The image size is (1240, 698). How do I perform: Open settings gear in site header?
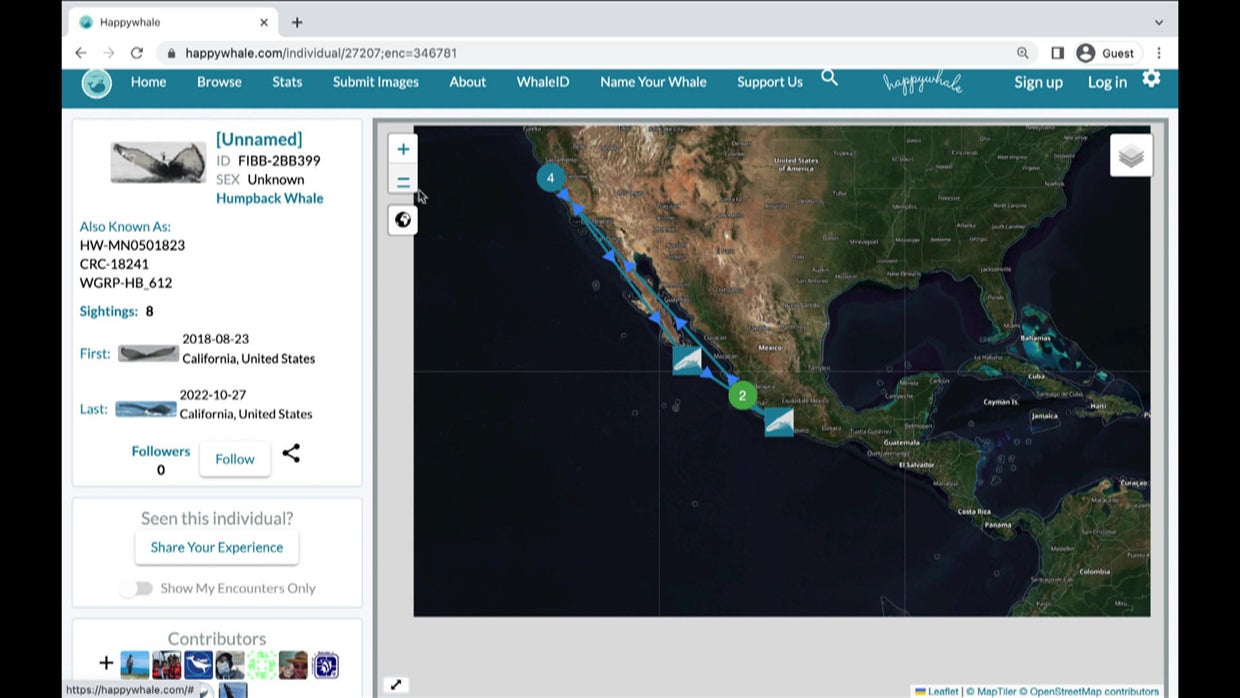pyautogui.click(x=1151, y=78)
